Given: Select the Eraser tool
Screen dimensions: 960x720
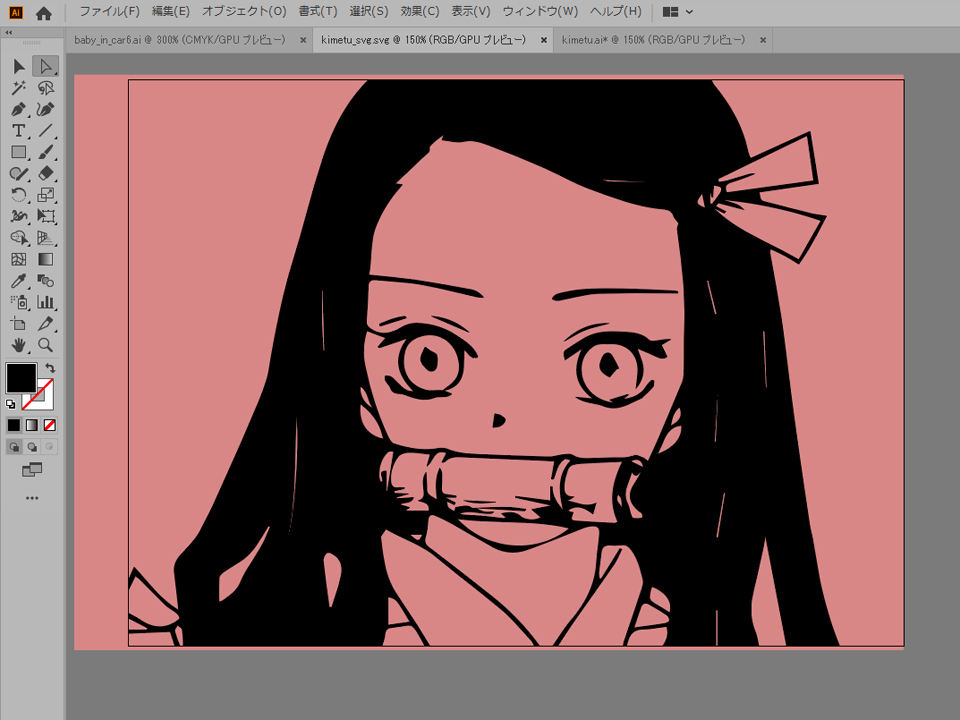Looking at the screenshot, I should point(45,174).
